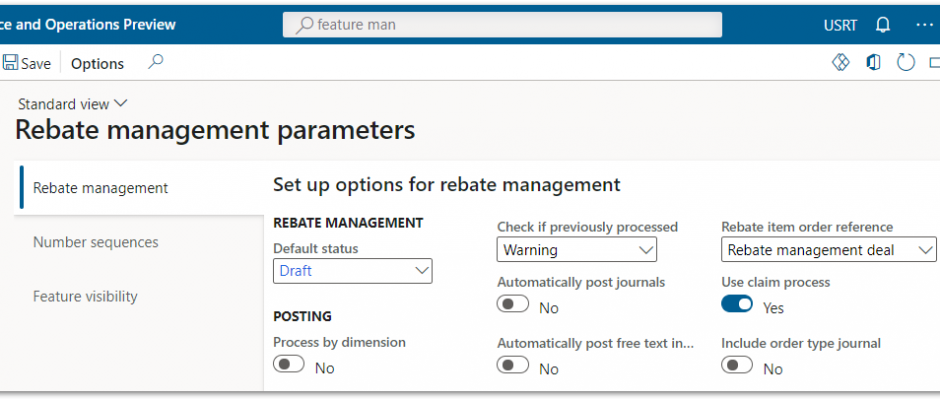Open the toolbar search magnifier icon
The height and width of the screenshot is (400, 940).
tap(156, 62)
